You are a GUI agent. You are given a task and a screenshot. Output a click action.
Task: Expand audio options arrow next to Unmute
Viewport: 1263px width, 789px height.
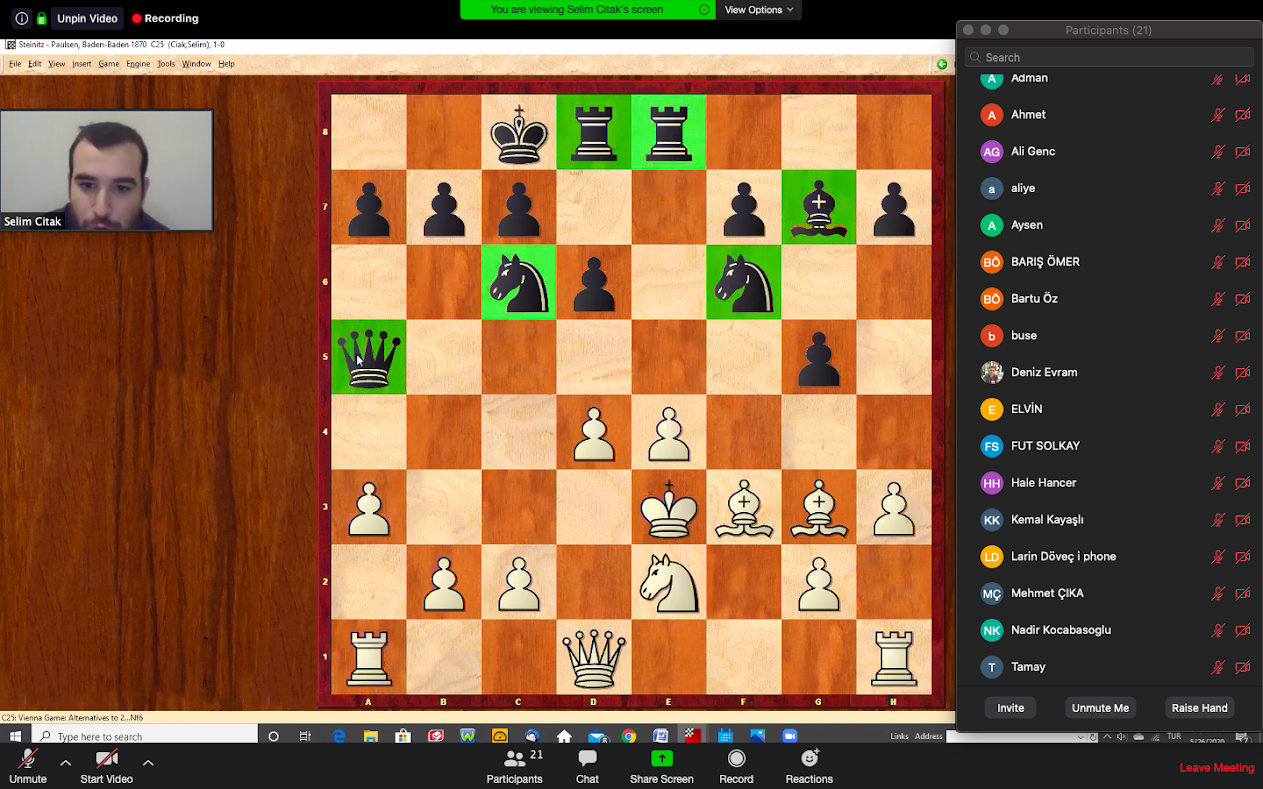point(65,763)
